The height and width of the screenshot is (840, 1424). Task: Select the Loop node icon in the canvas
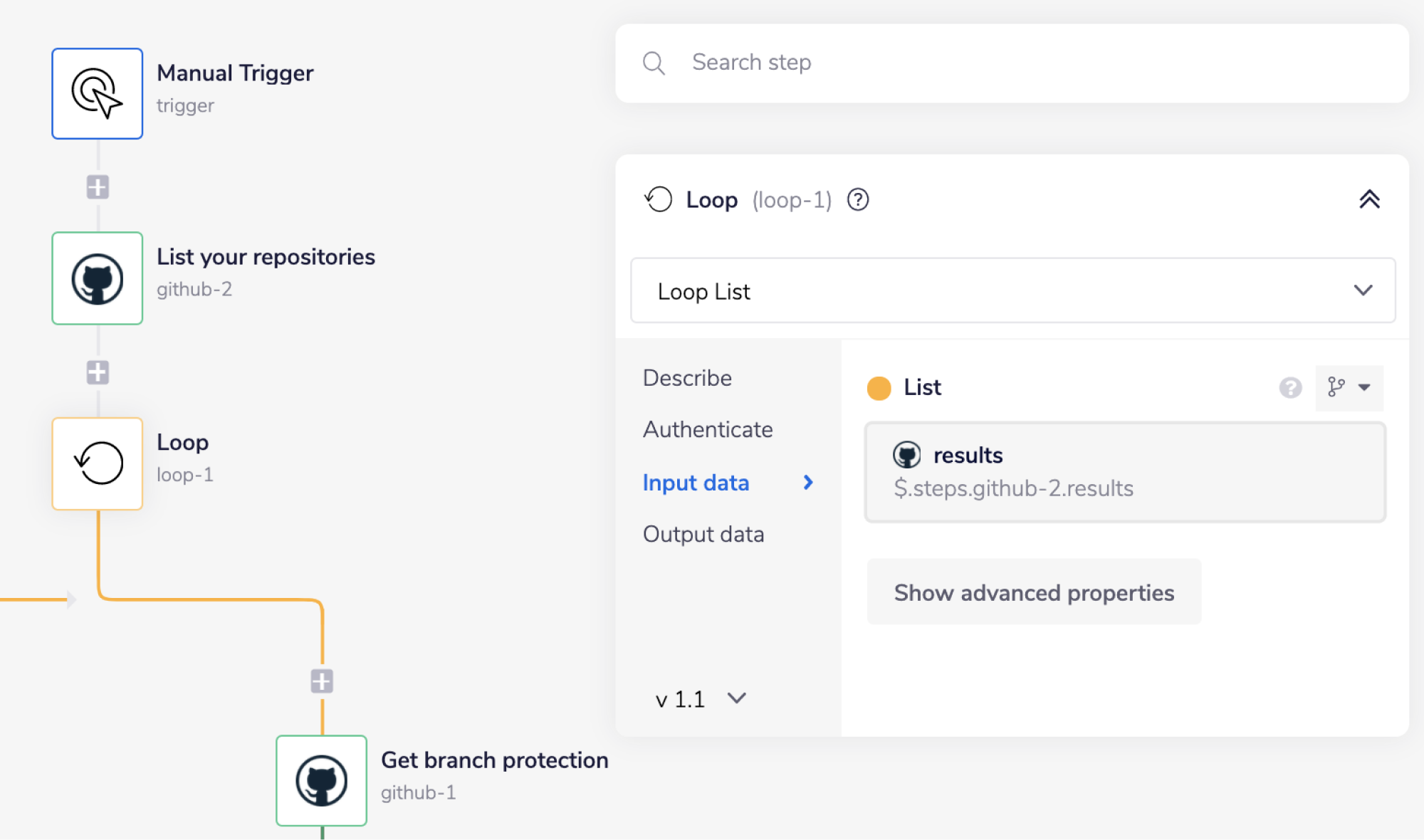(98, 463)
